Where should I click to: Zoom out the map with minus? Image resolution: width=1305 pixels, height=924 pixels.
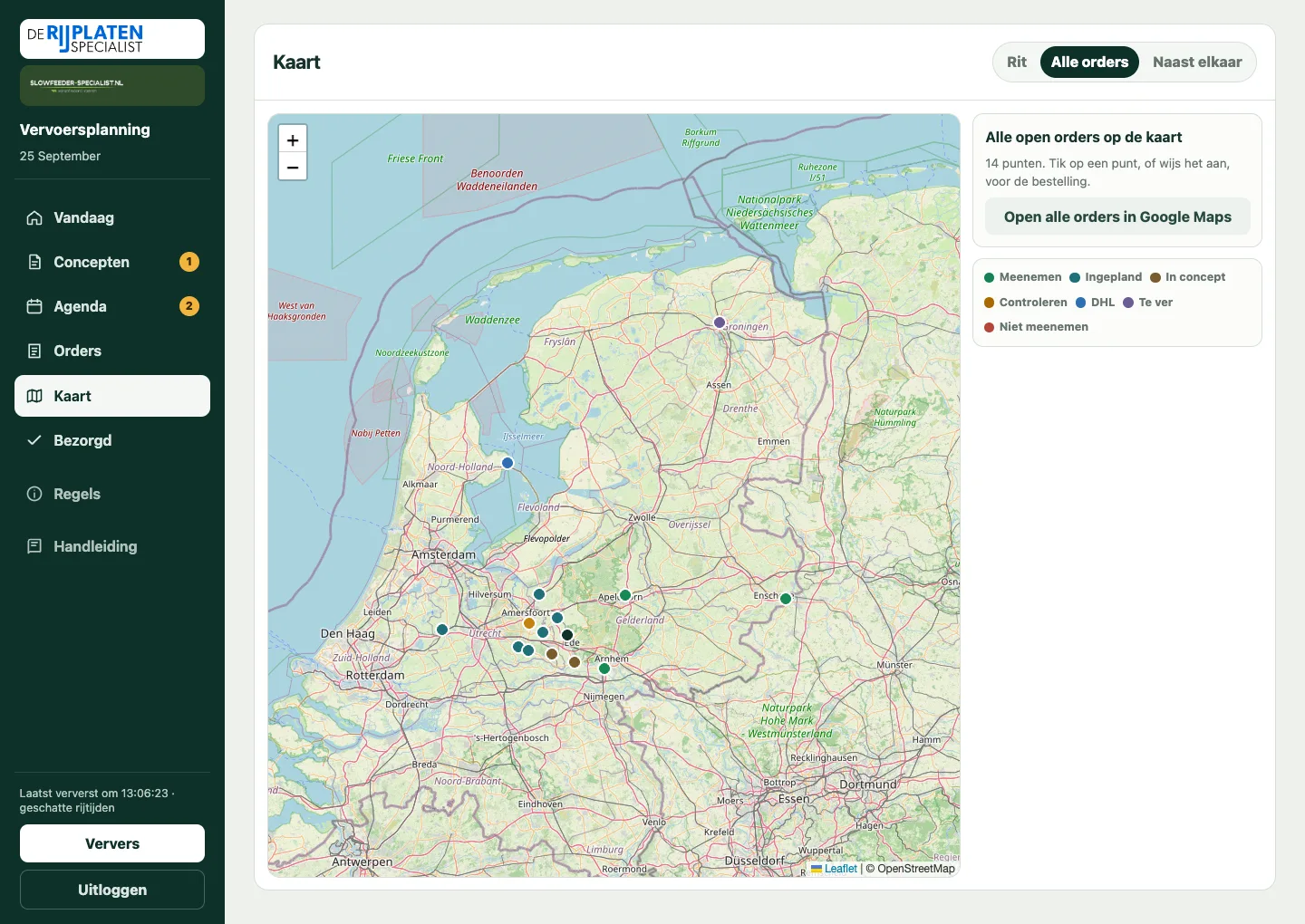(x=293, y=167)
